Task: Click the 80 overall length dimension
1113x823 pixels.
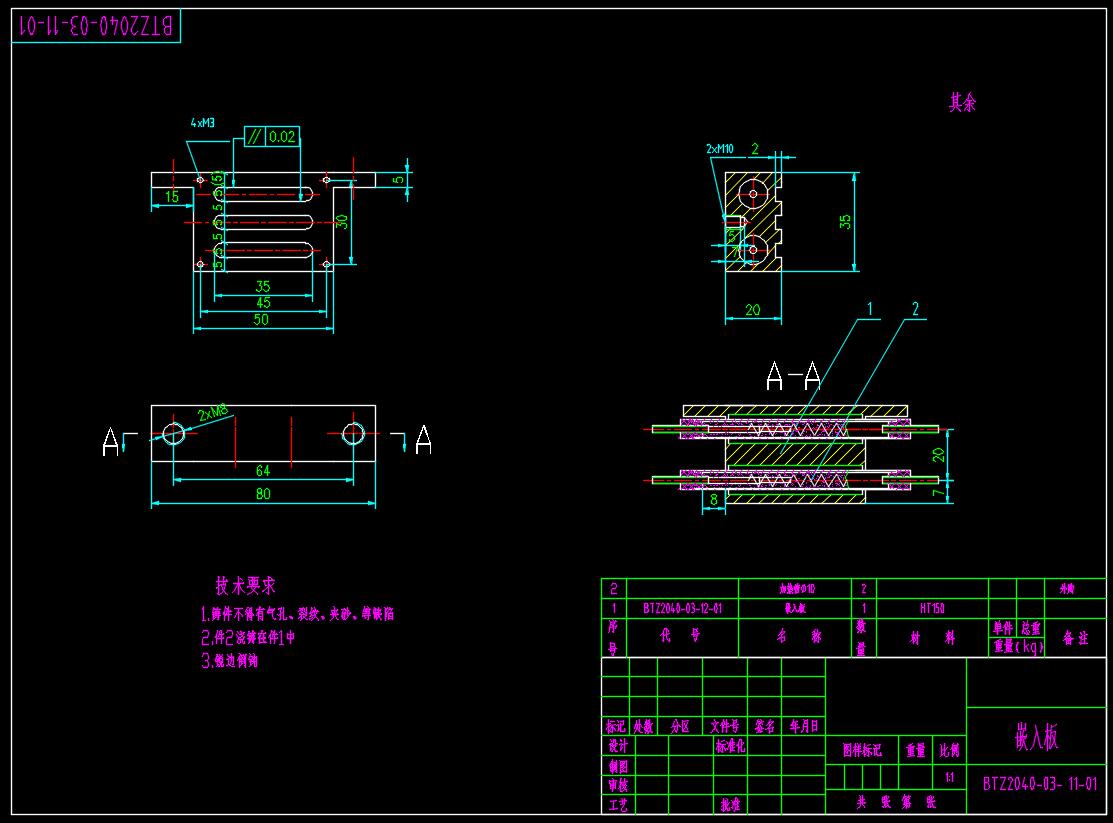Action: [x=262, y=493]
